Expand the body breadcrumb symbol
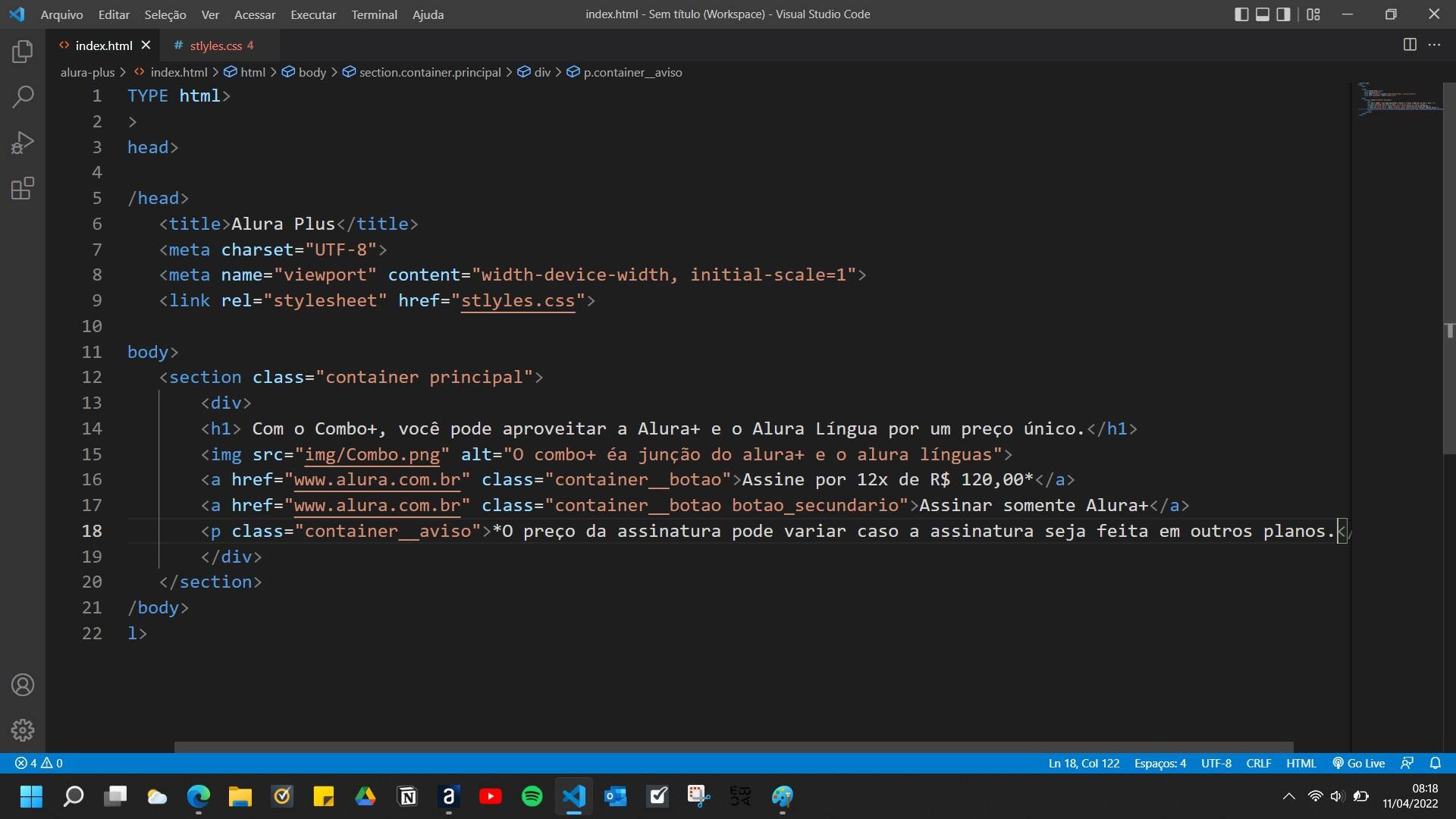 [304, 72]
